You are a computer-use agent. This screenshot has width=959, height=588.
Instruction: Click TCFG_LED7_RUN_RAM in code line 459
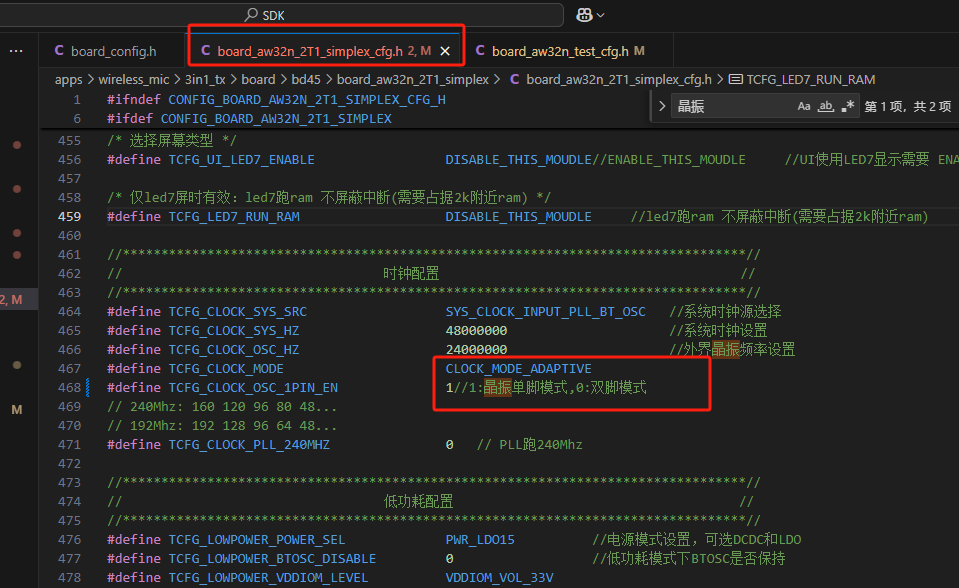[x=234, y=217]
